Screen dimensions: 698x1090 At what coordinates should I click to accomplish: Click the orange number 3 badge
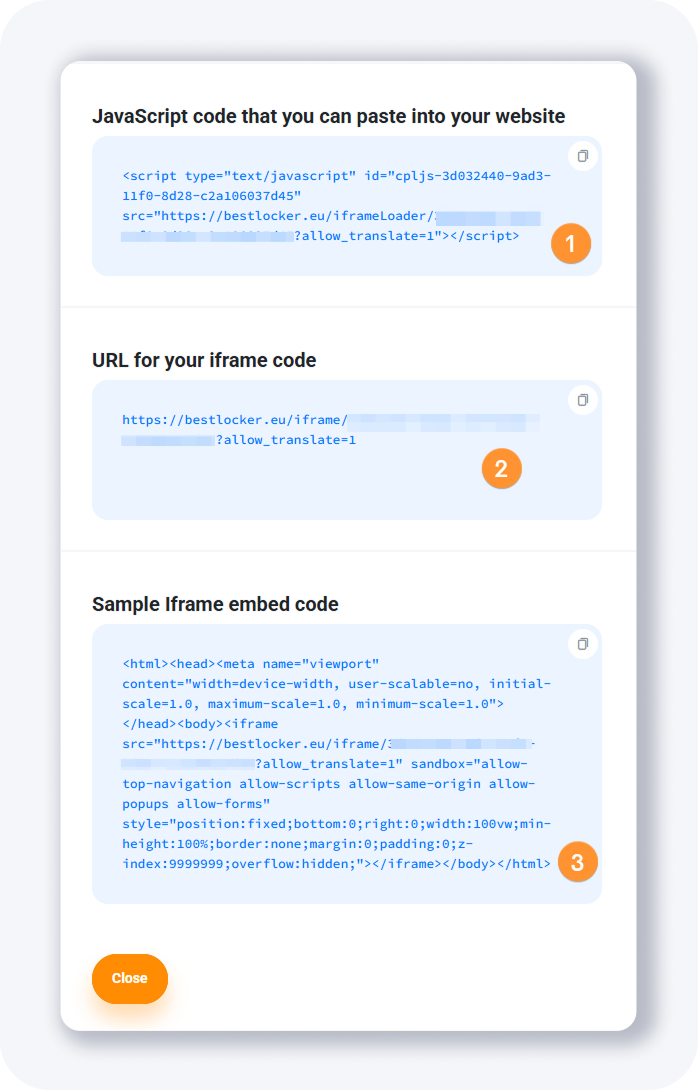(578, 861)
